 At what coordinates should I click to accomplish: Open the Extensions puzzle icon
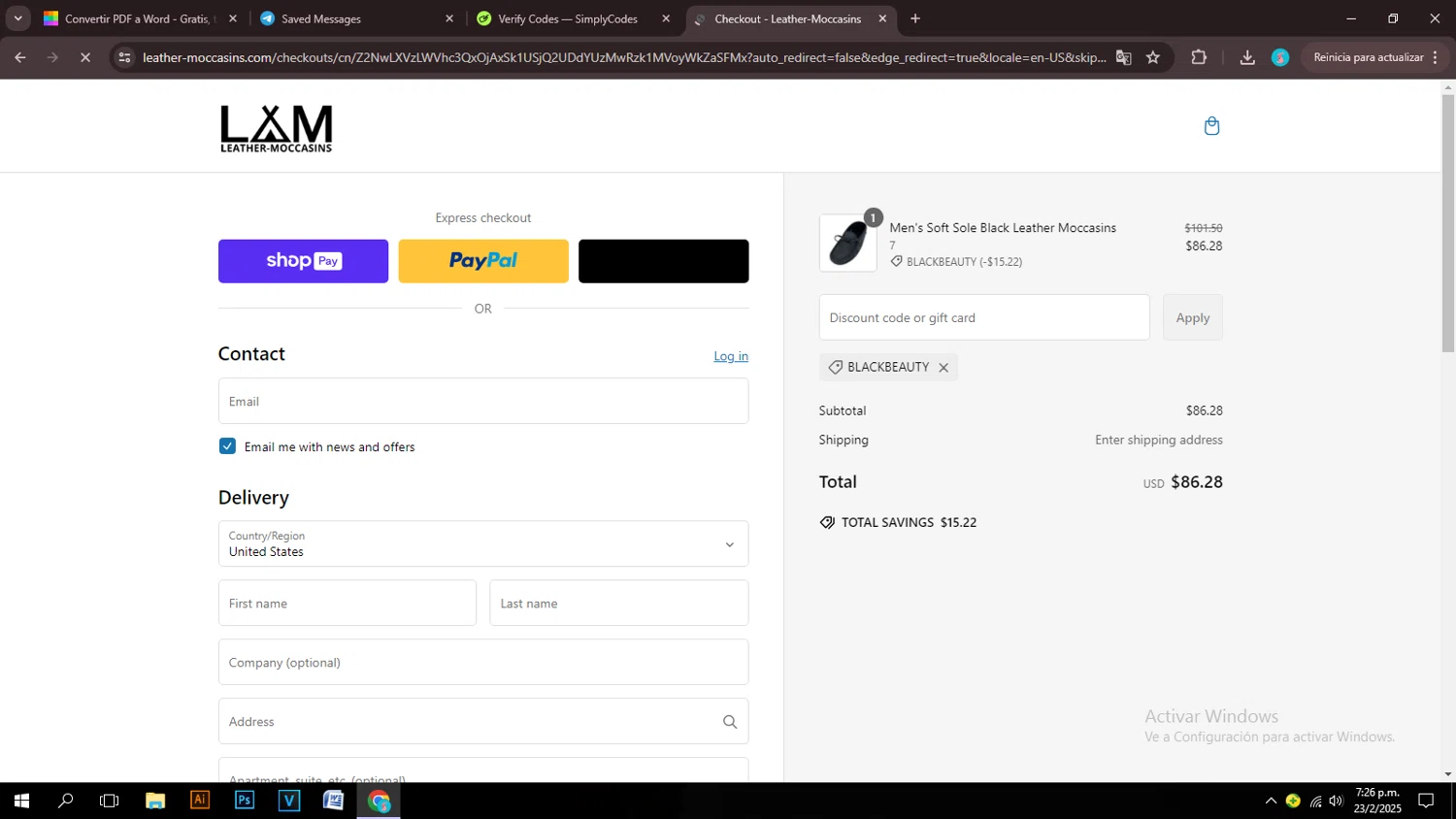(1199, 57)
